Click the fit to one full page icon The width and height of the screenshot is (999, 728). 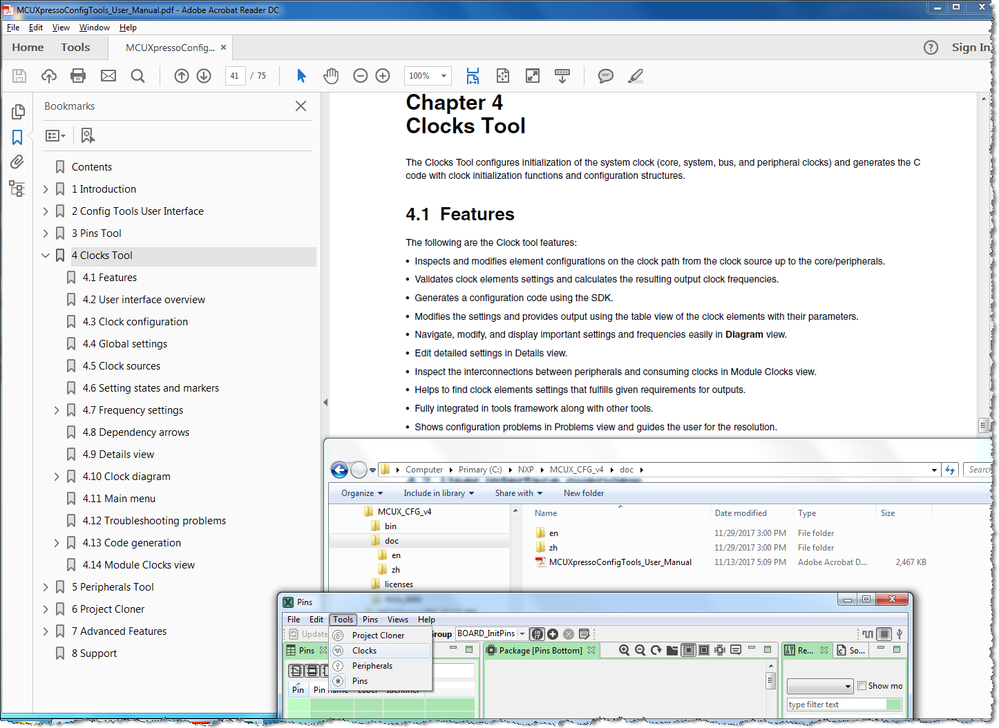503,76
